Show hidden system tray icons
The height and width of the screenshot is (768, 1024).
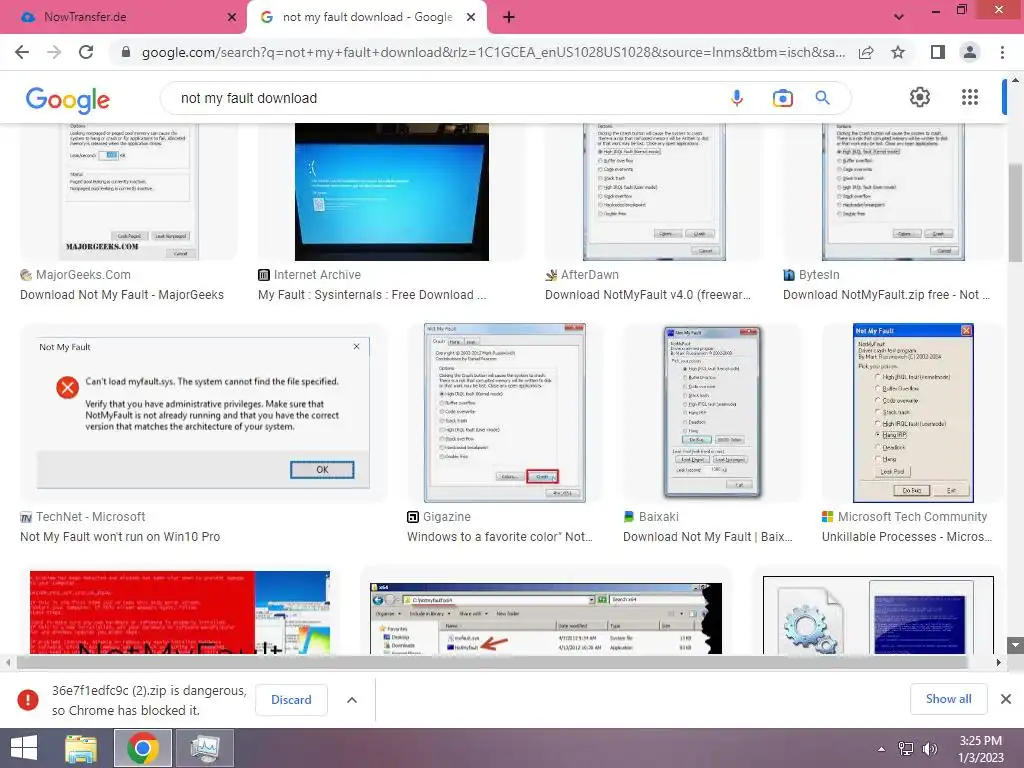tap(881, 749)
